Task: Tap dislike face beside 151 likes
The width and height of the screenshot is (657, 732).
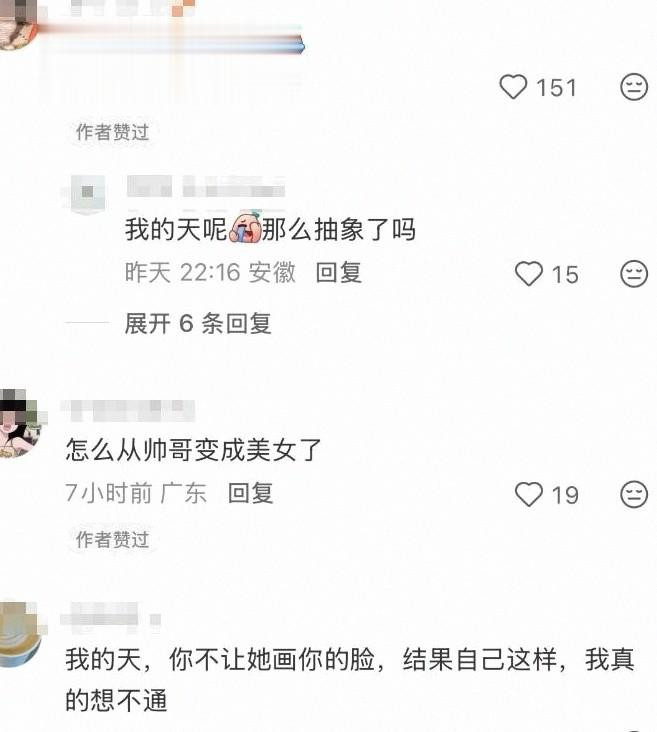Action: (x=634, y=87)
